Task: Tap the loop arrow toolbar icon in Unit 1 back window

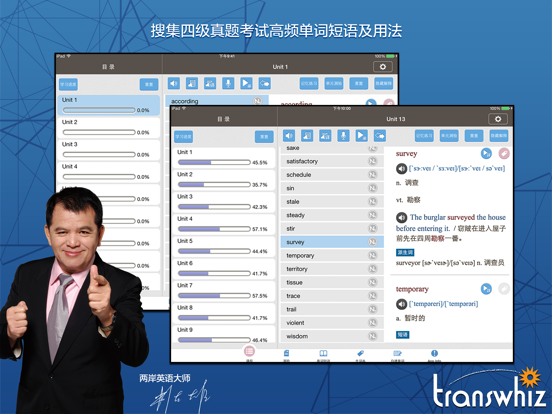Action: [264, 83]
